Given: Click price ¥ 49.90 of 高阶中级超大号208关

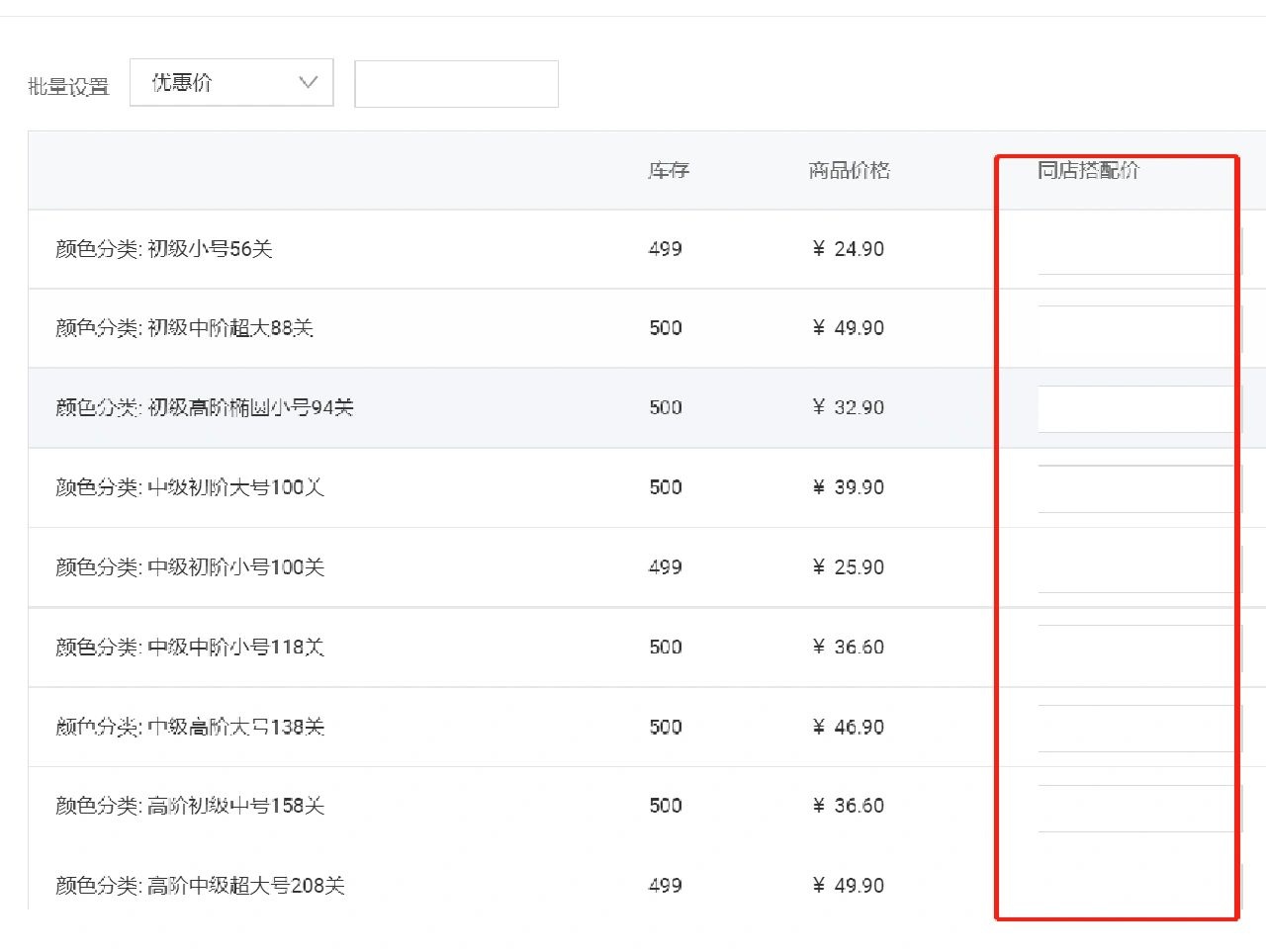Looking at the screenshot, I should click(848, 886).
